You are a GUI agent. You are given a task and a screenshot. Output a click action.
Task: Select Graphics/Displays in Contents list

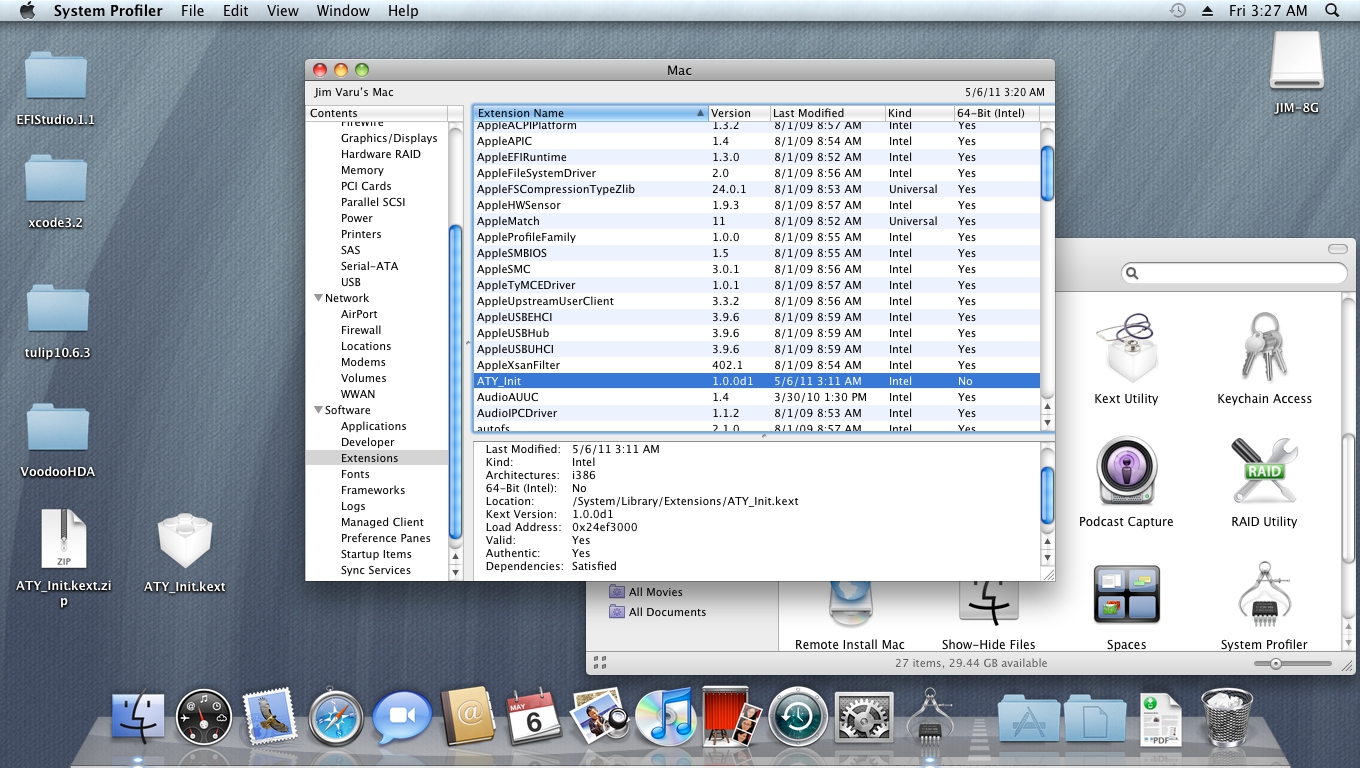tap(389, 138)
